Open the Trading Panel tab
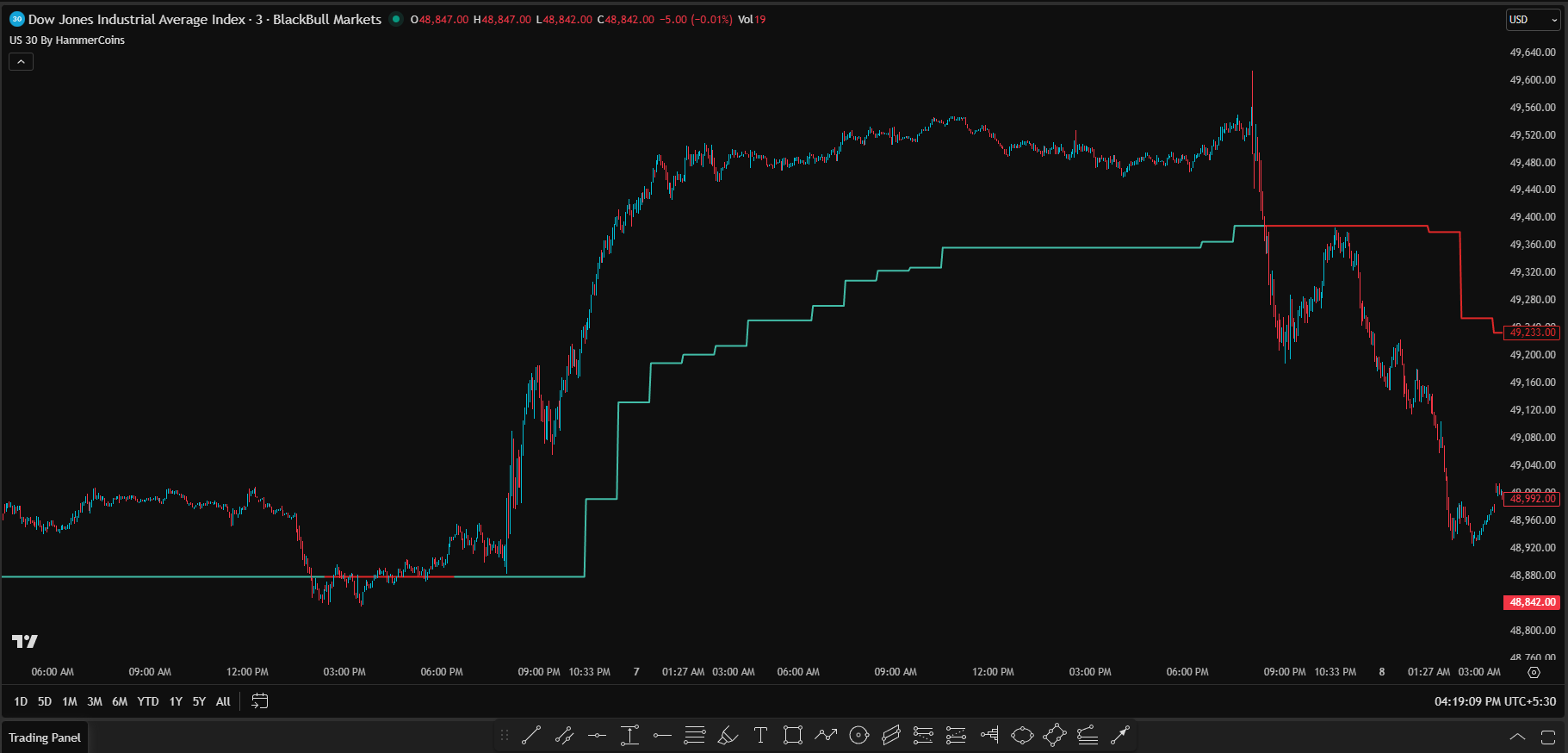This screenshot has height=753, width=1568. tap(45, 737)
